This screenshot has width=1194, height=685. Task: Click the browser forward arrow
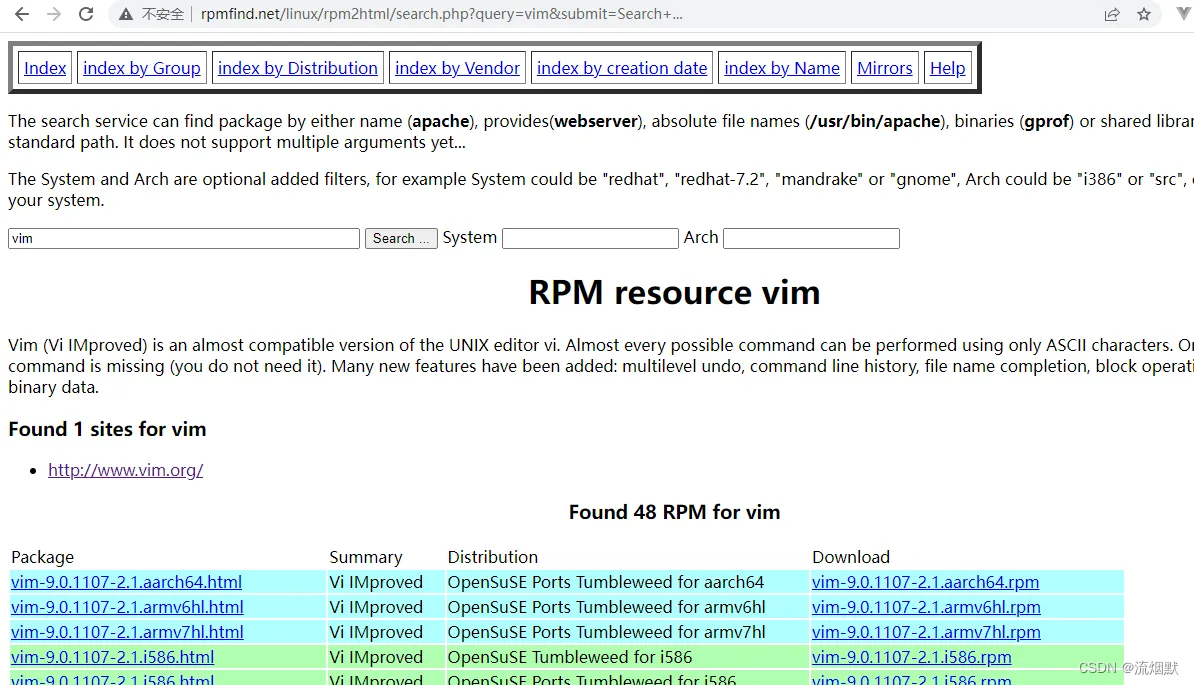click(x=53, y=14)
